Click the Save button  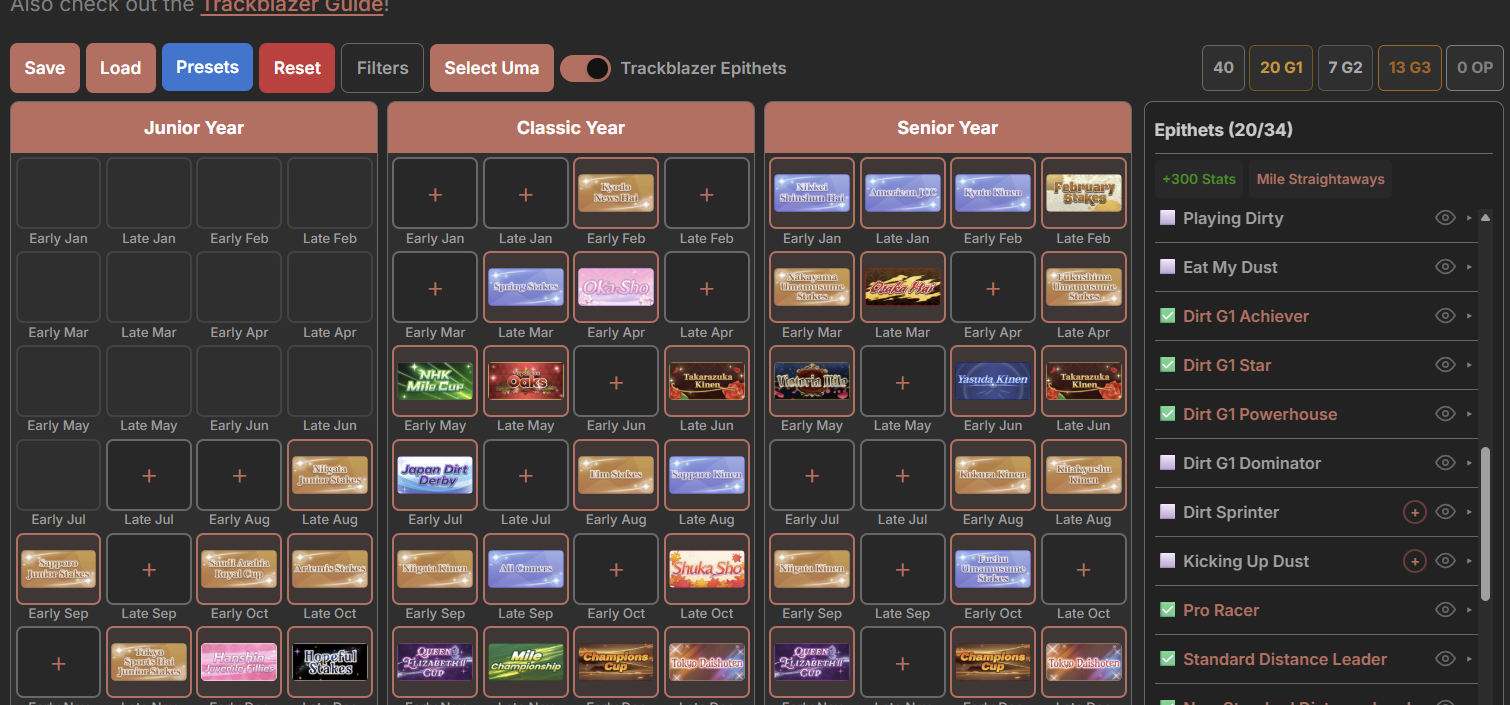[45, 68]
